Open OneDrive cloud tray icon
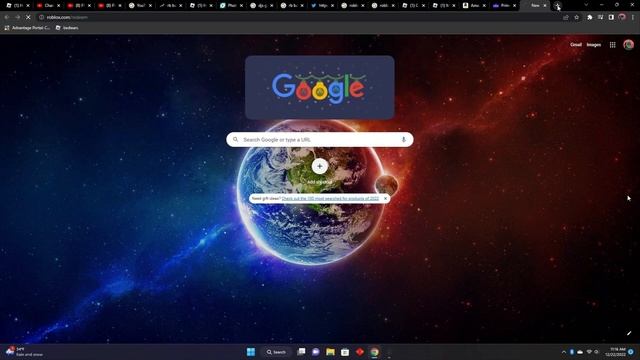This screenshot has width=640, height=360. pyautogui.click(x=580, y=352)
